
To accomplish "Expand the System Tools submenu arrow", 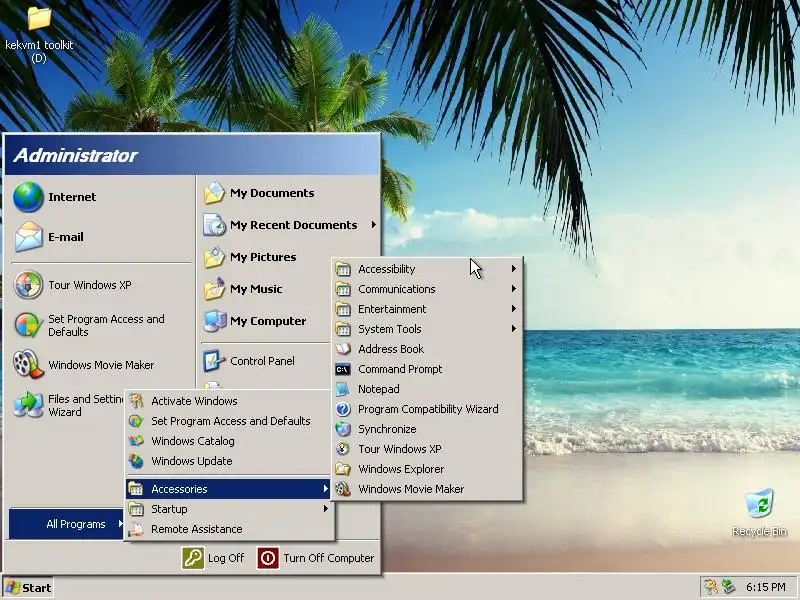I will pyautogui.click(x=514, y=329).
